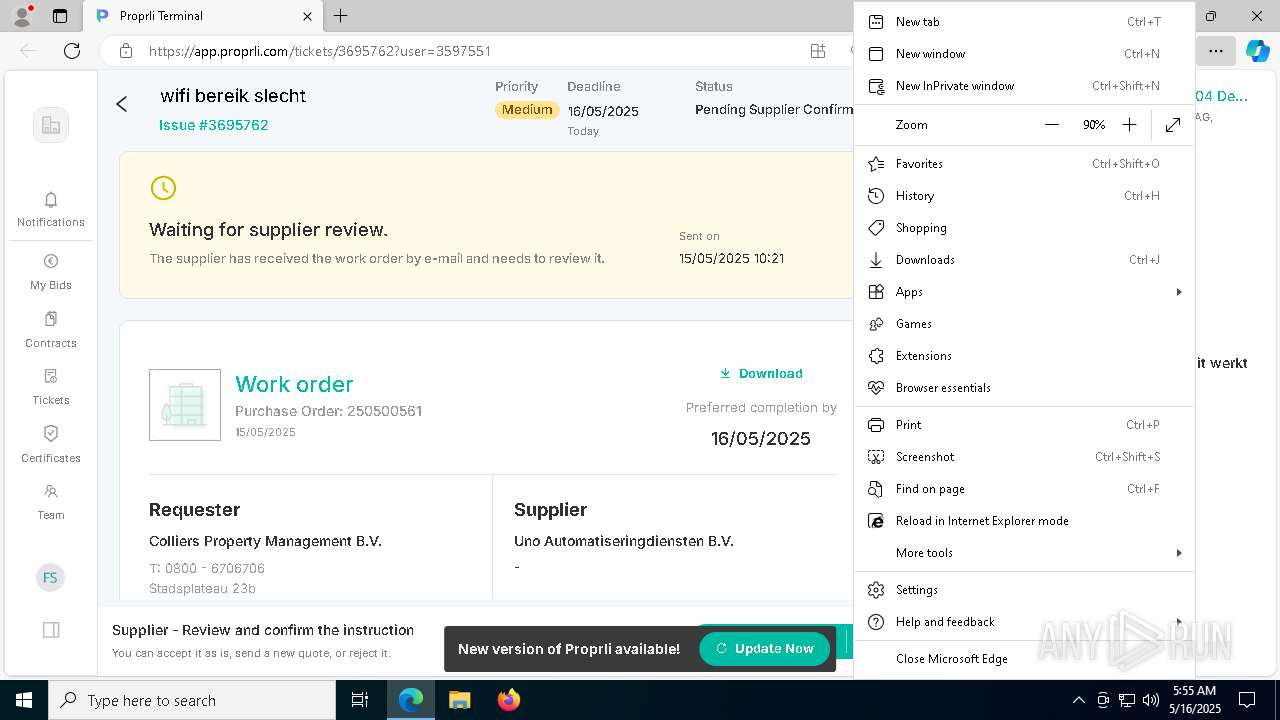Click the taskbar search box
Screen dimensions: 1280x720
(192, 700)
